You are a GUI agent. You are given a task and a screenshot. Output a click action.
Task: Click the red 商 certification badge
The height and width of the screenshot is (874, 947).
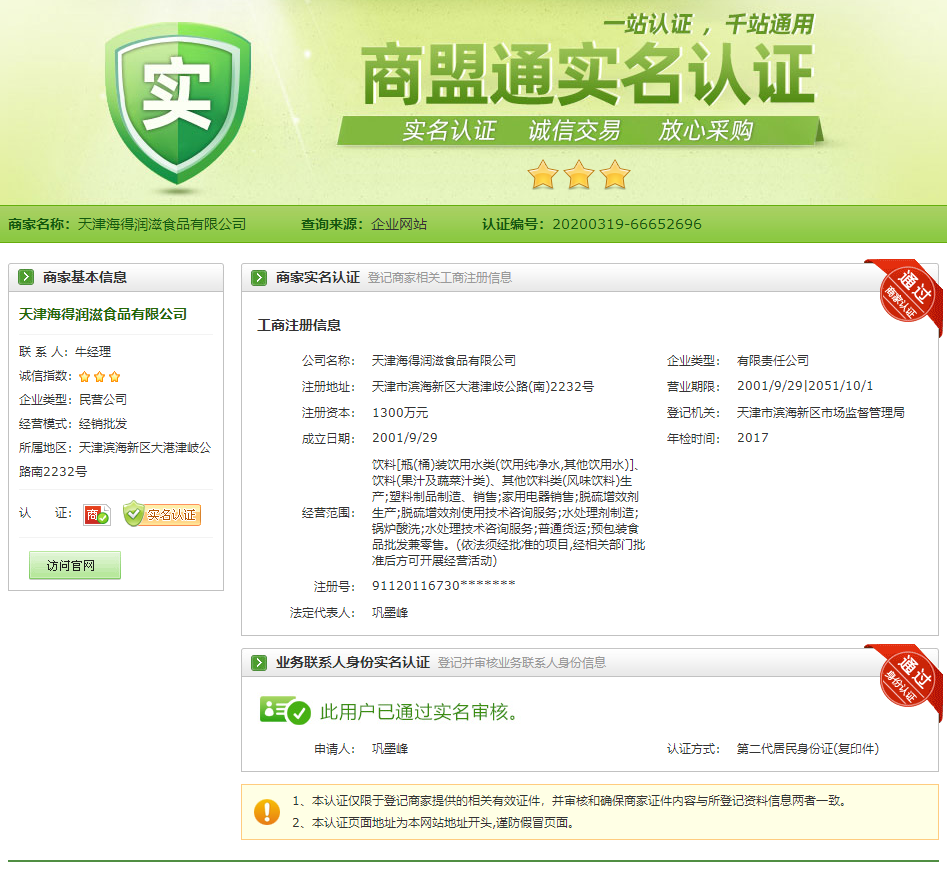coord(97,514)
